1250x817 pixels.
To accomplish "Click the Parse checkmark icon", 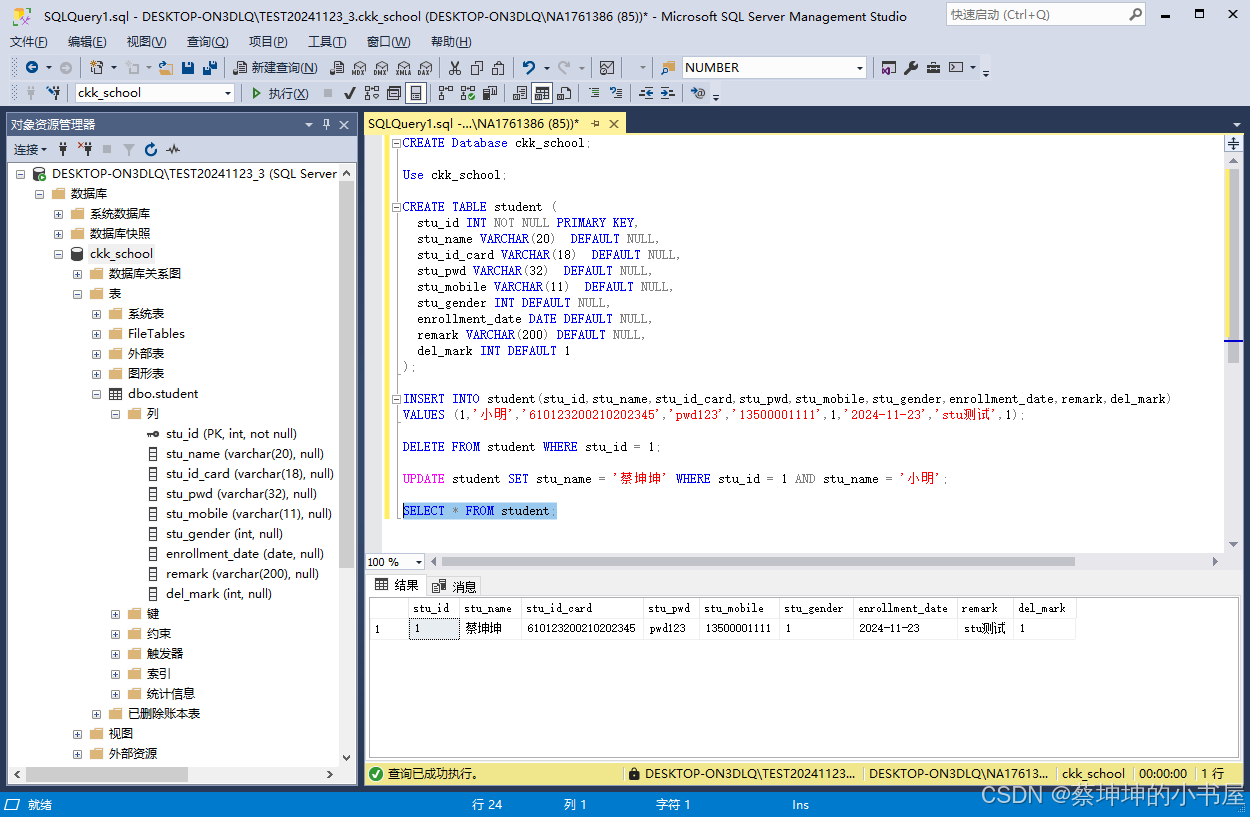I will [350, 93].
